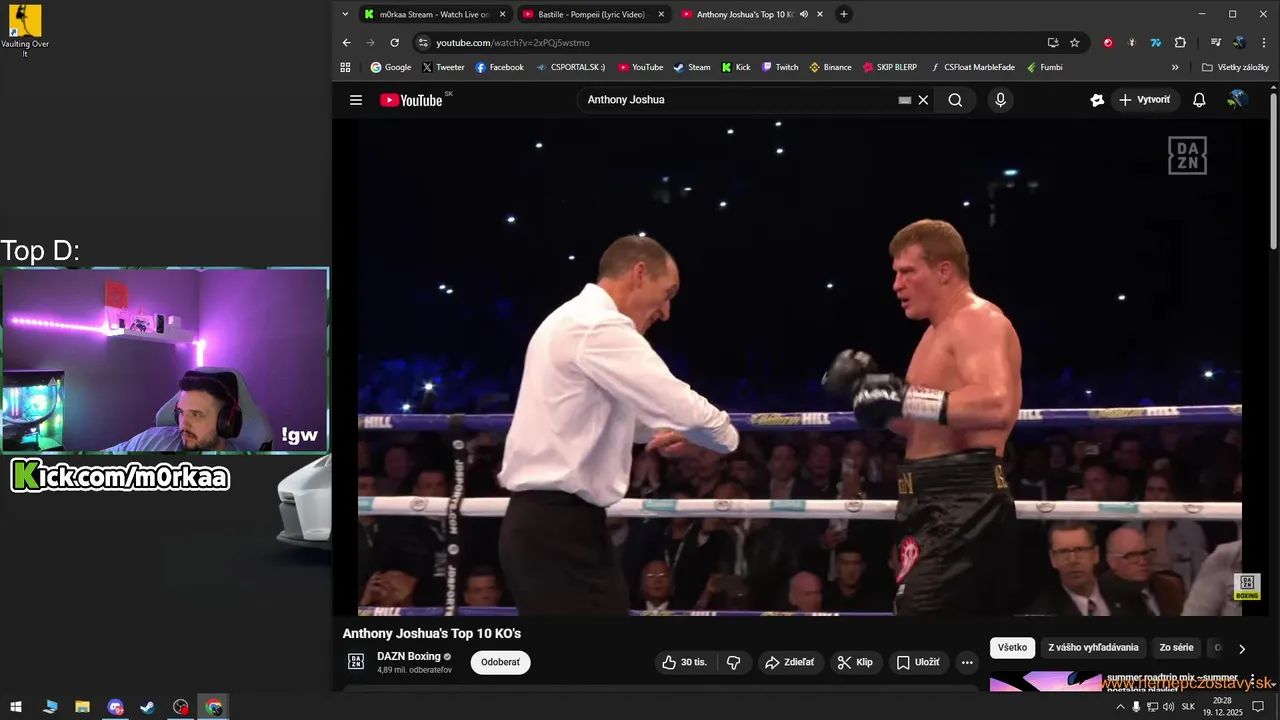Save the video with Uložiť
1280x720 pixels.
click(918, 662)
